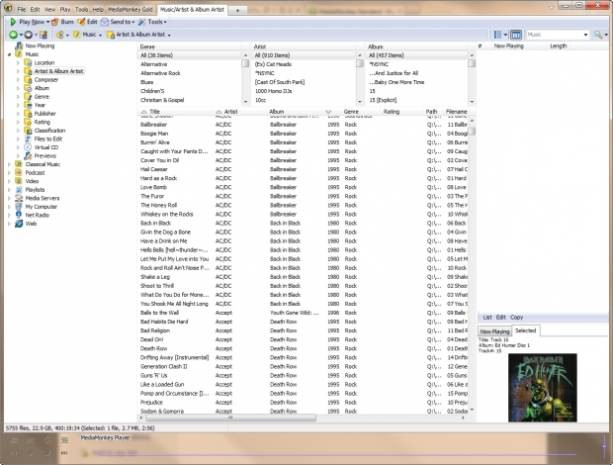Click the column browser view icon
Viewport: 613px width, 465px height.
tap(516, 35)
